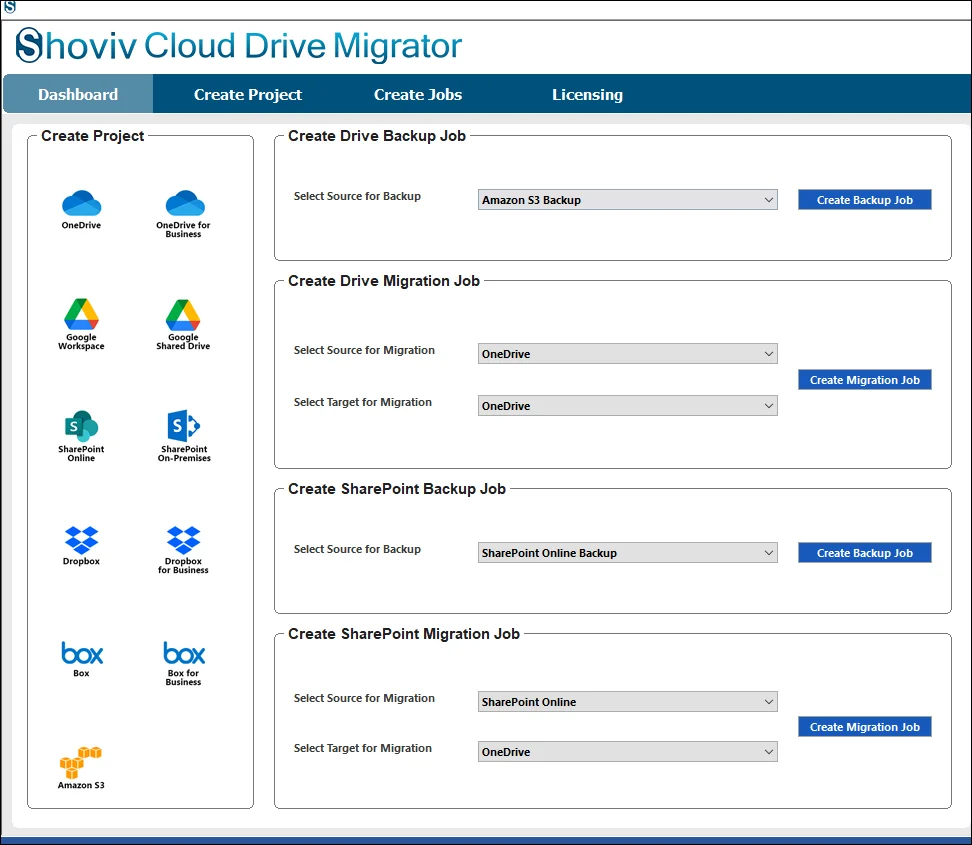Screen dimensions: 972x845
Task: Click Create Backup Job for Drive Backup
Action: (865, 200)
